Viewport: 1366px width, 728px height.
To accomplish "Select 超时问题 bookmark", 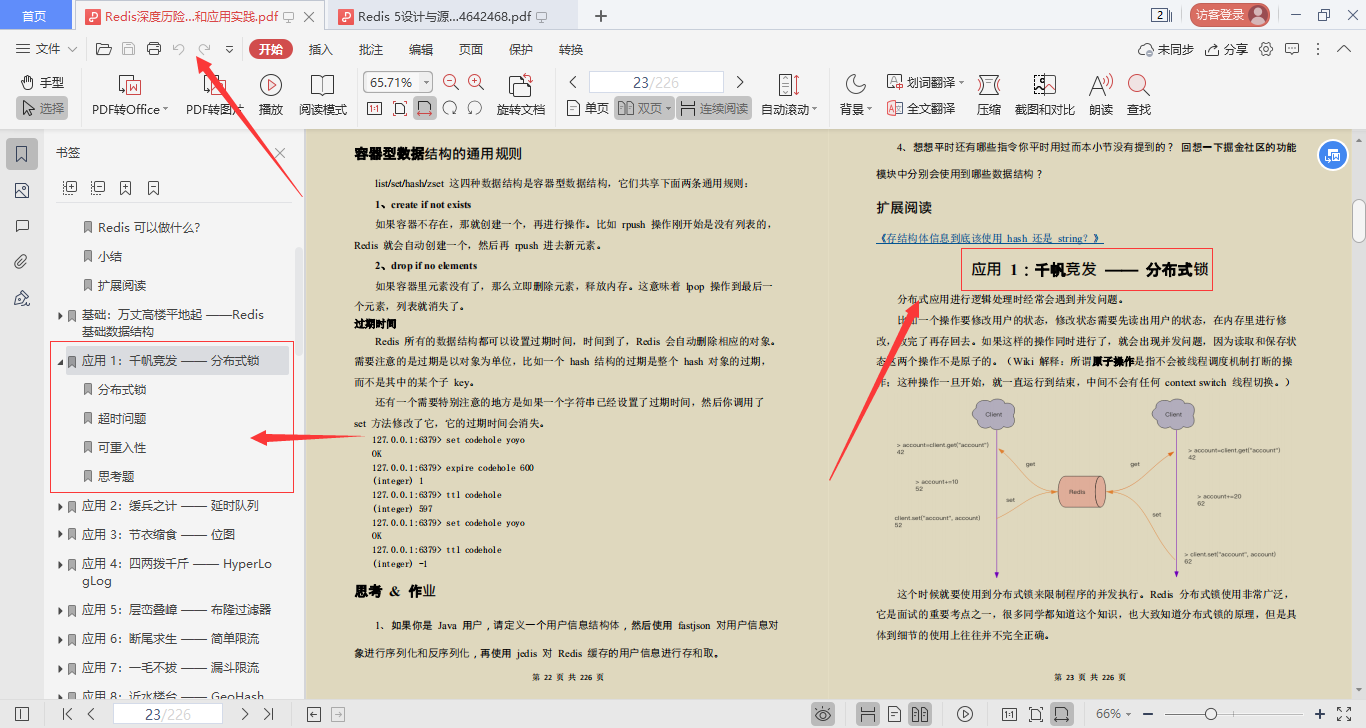I will click(122, 418).
